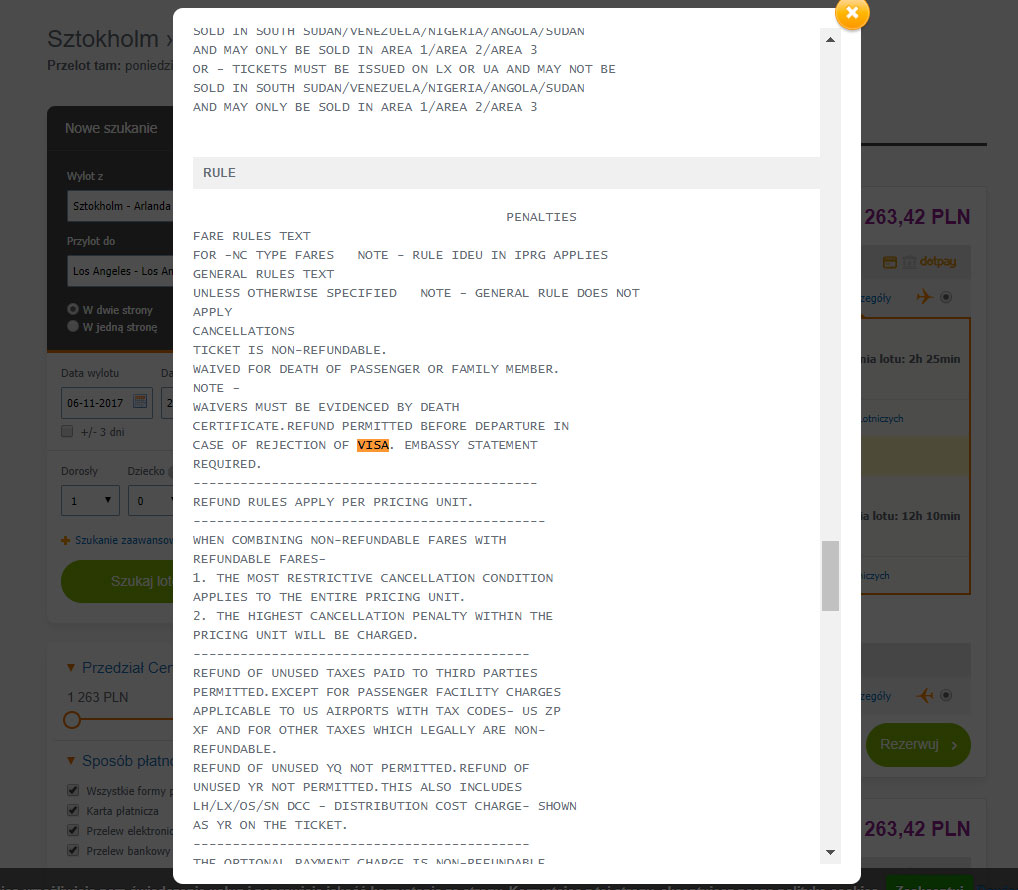Select radio button beside outbound airplane icon

click(946, 297)
